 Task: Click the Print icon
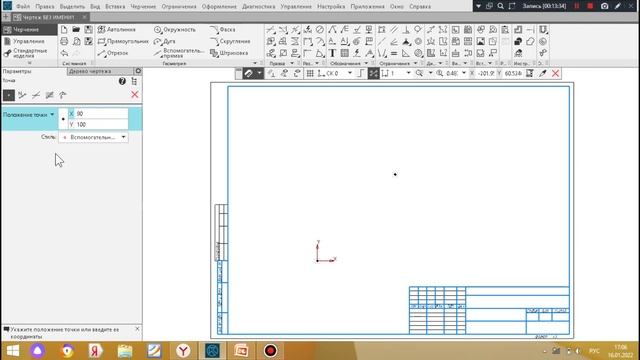(x=64, y=41)
